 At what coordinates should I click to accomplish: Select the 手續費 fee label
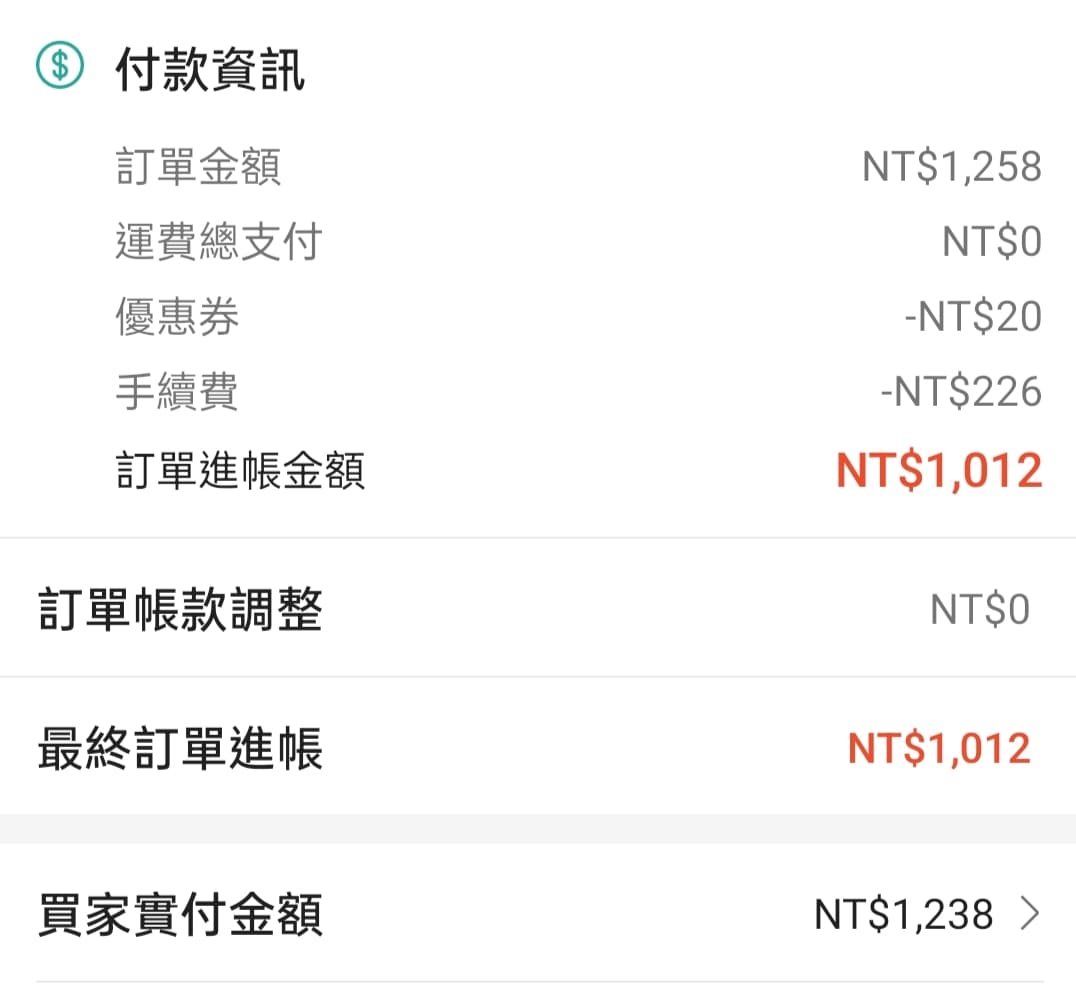[x=177, y=391]
